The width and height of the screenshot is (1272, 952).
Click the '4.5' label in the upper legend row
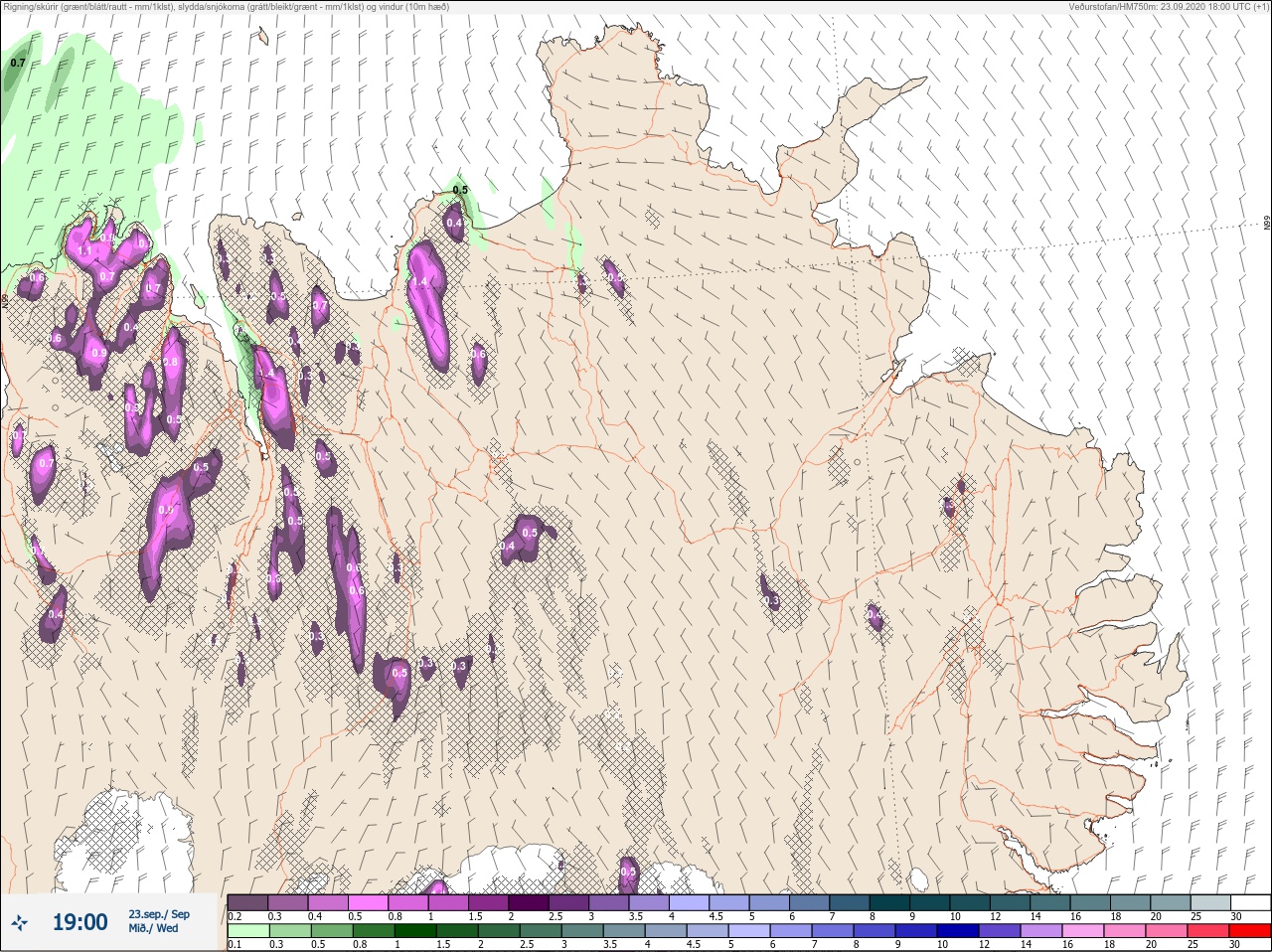point(716,916)
